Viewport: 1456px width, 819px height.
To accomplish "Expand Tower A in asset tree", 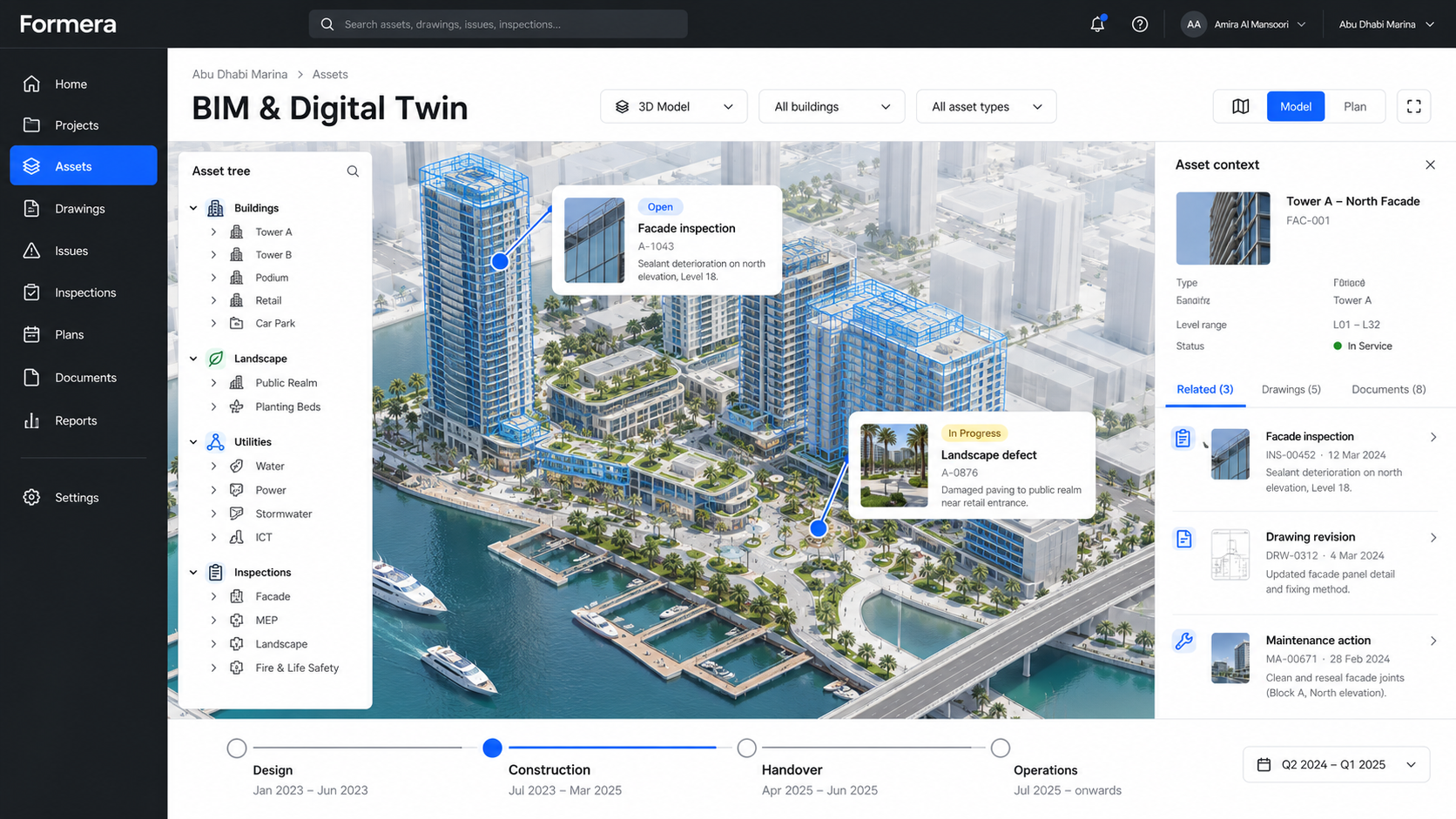I will coord(213,232).
